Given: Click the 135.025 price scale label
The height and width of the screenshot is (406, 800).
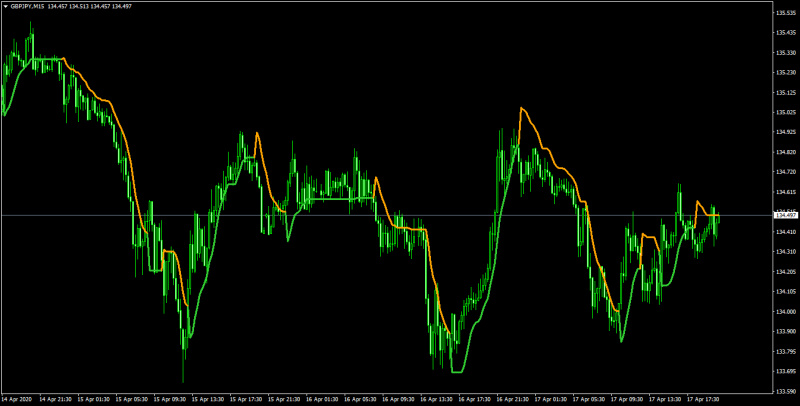Looking at the screenshot, I should click(x=785, y=112).
